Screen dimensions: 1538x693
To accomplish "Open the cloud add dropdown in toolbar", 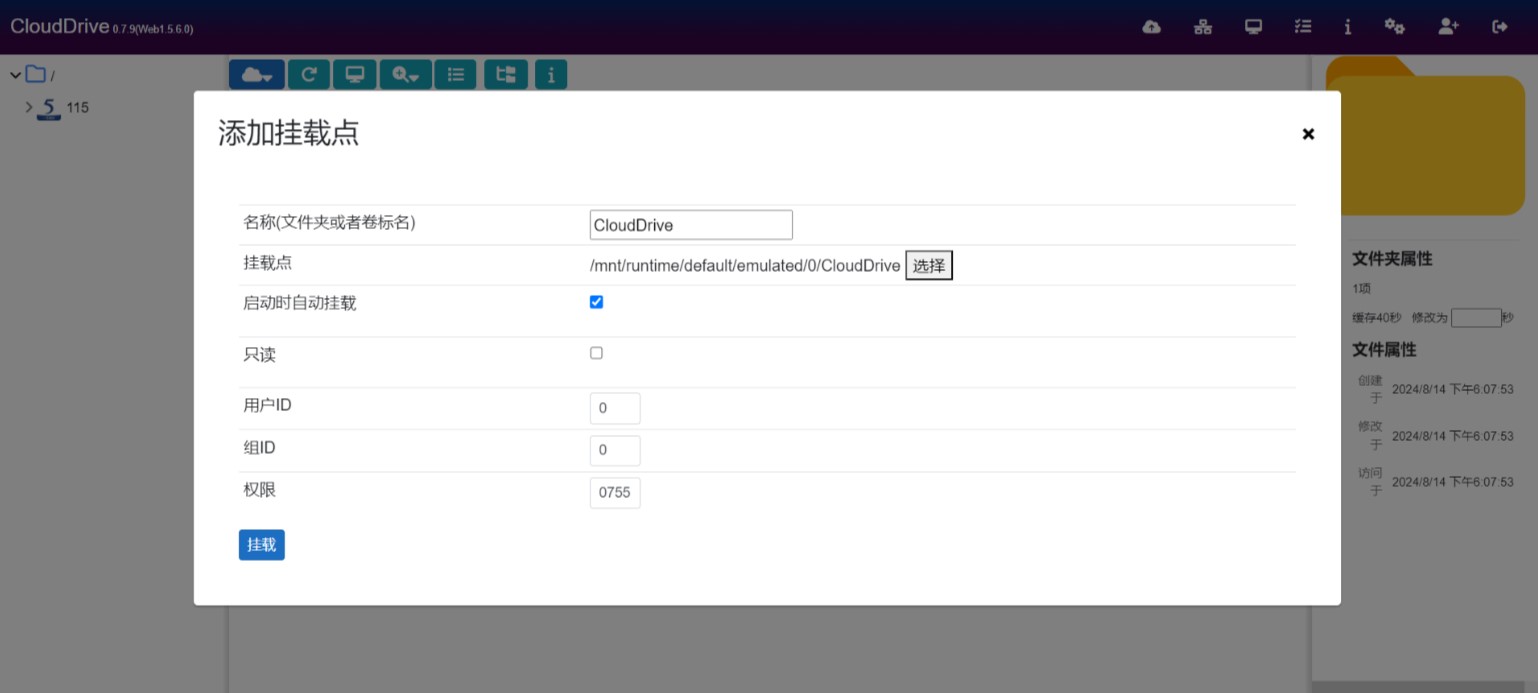I will 257,75.
